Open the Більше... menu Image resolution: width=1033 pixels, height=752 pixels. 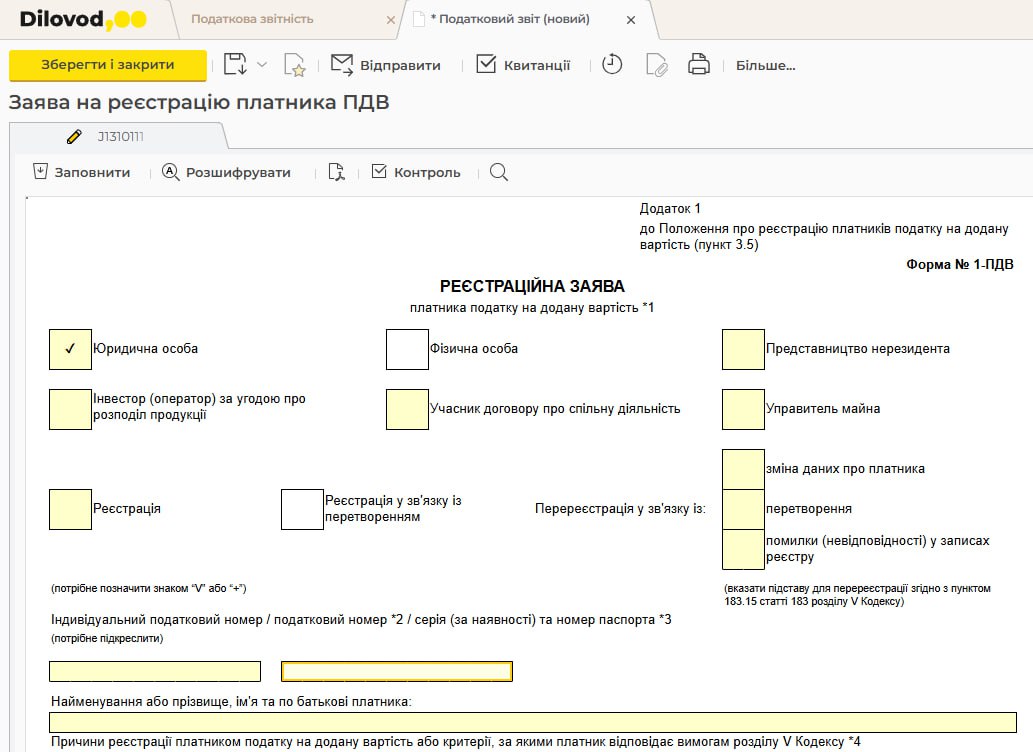pos(765,66)
